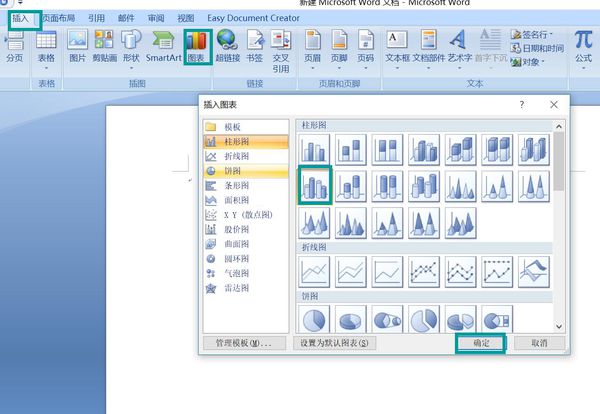The width and height of the screenshot is (600, 414).
Task: Open the 文本框 text box dropdown
Action: (x=397, y=50)
